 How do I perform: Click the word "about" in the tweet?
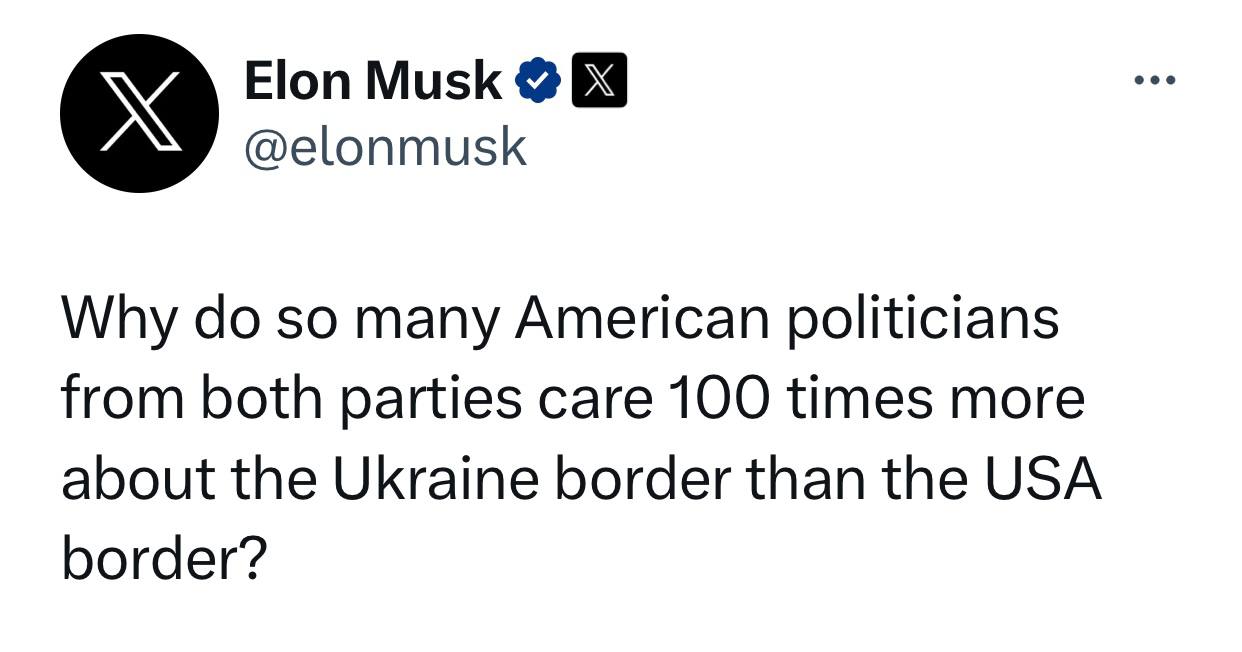[x=137, y=480]
